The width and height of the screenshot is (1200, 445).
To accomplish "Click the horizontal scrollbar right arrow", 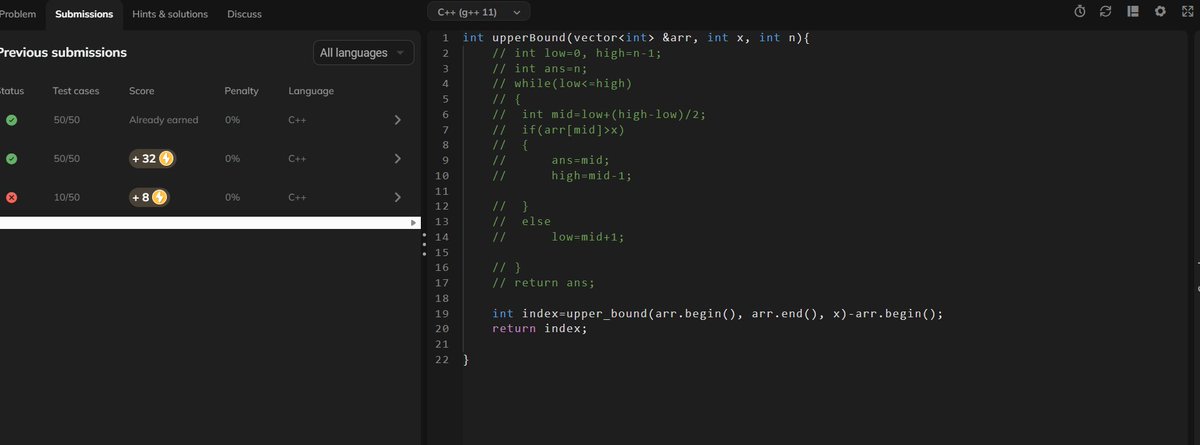I will click(415, 223).
